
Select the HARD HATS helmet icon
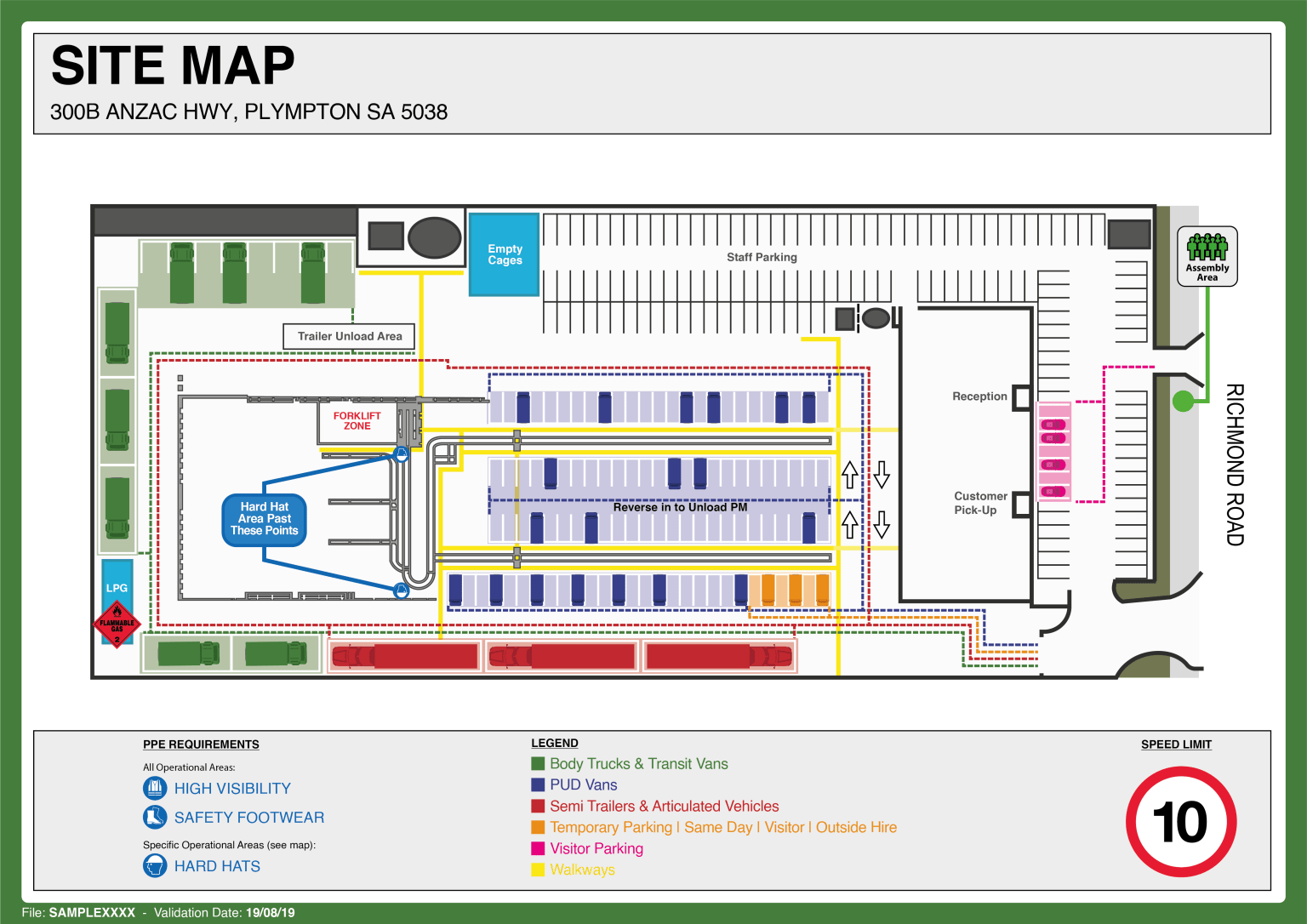coord(155,865)
